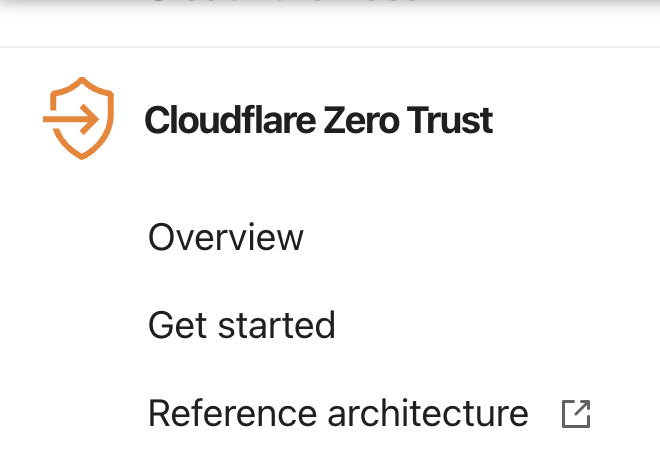Click the shield-with-arrow logo next to the title
This screenshot has width=660, height=472.
79,118
